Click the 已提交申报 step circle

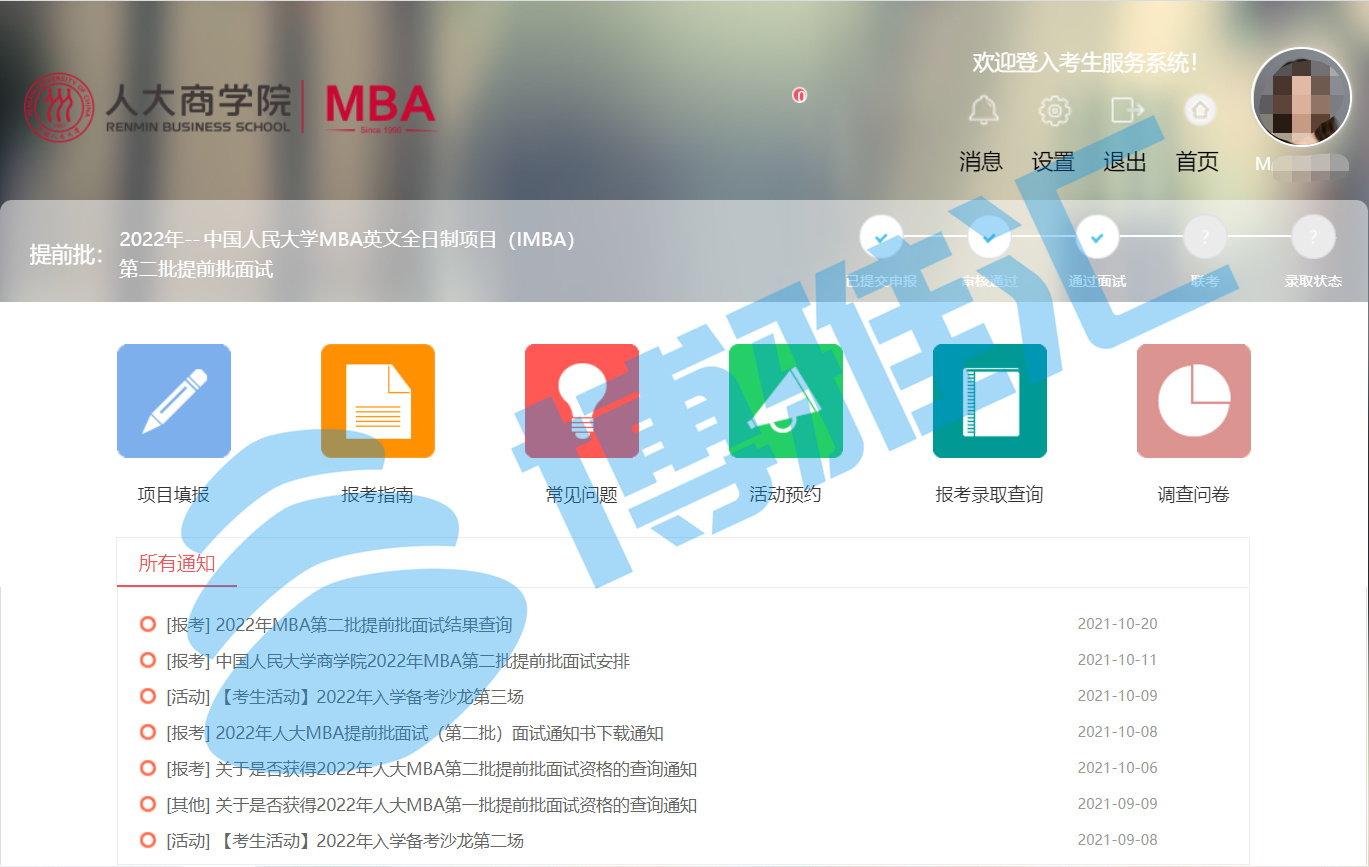pyautogui.click(x=881, y=237)
